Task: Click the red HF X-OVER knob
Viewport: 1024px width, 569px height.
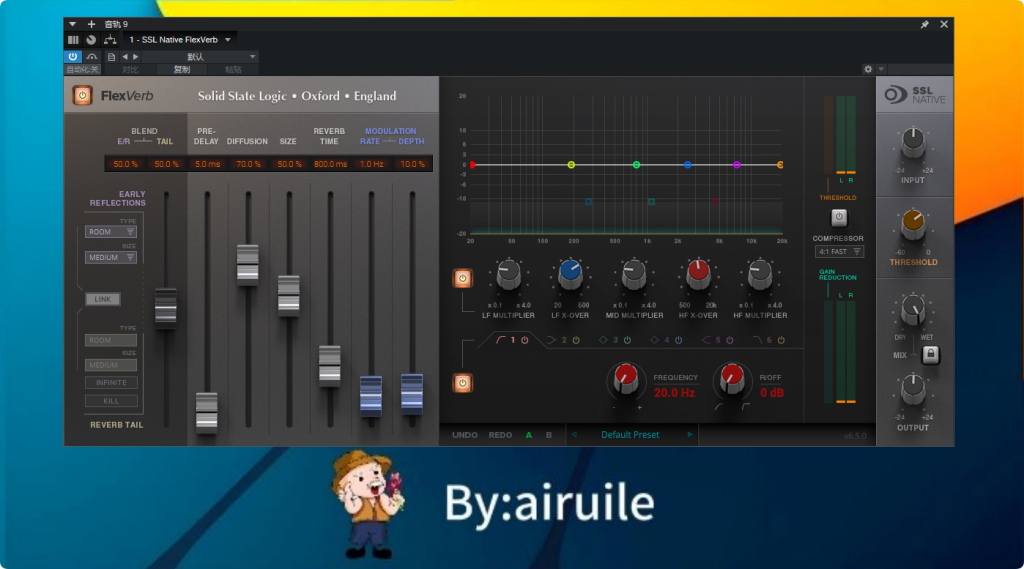Action: [697, 274]
